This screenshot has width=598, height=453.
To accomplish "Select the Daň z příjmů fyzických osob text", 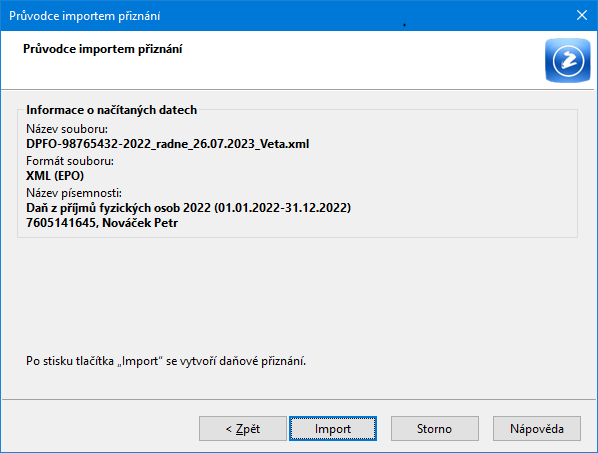I will click(x=103, y=208).
